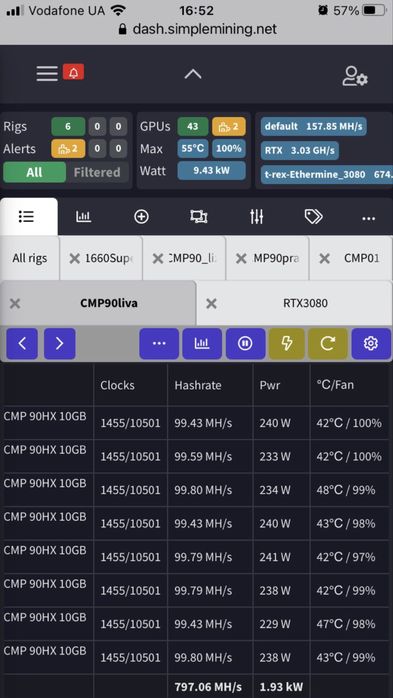Screen dimensions: 393x698
Task: Pause the miner button
Action: click(245, 344)
